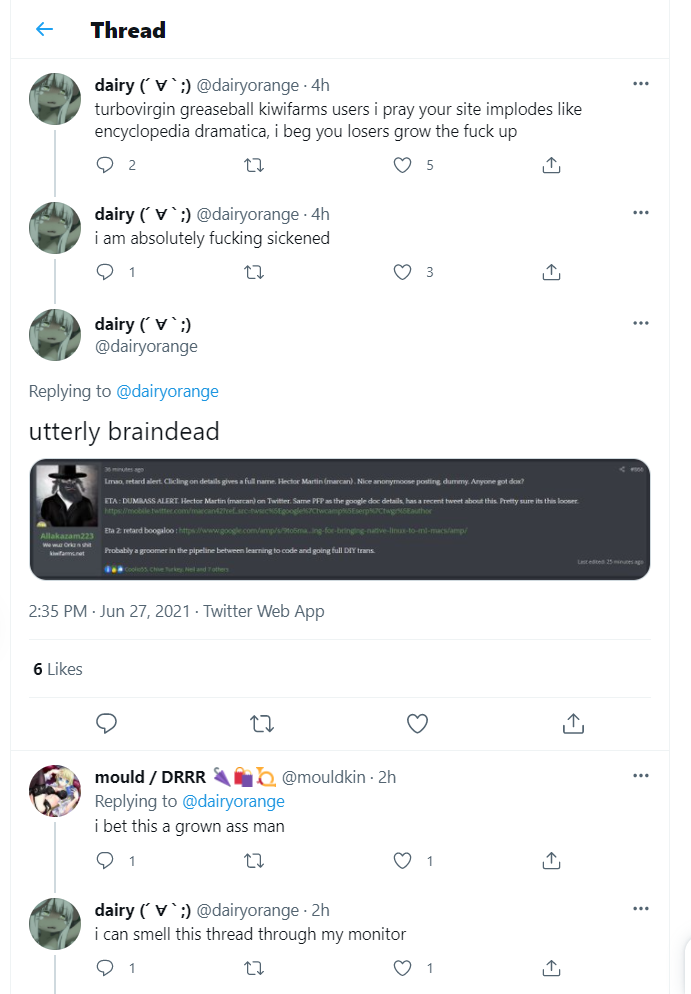
Task: Go back using the Thread back arrow
Action: [44, 29]
